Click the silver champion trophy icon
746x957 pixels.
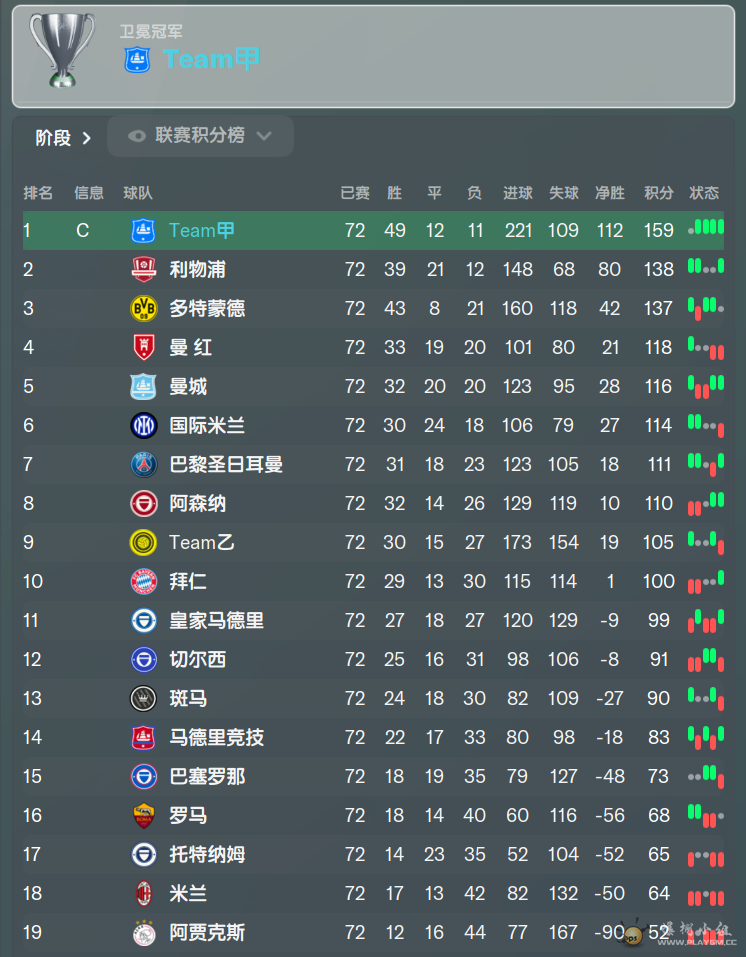(62, 51)
